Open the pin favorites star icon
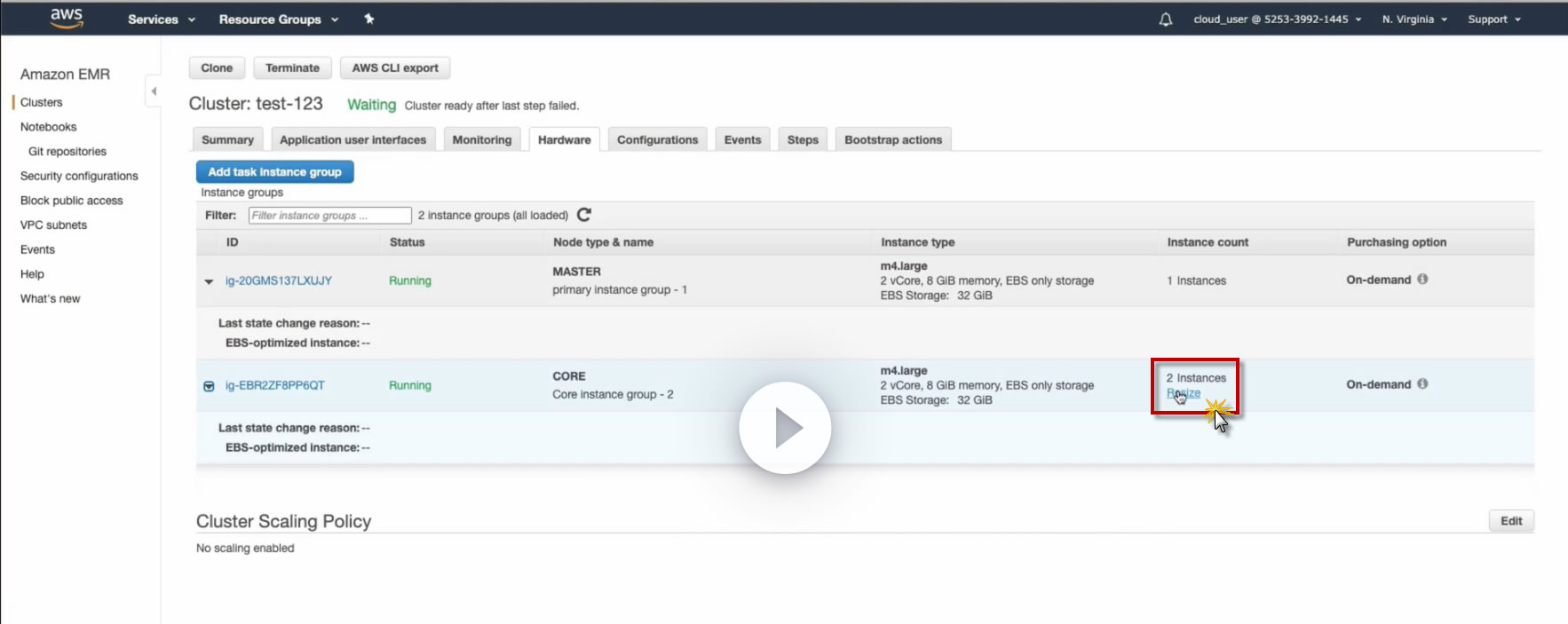Viewport: 1568px width, 624px height. 369,19
